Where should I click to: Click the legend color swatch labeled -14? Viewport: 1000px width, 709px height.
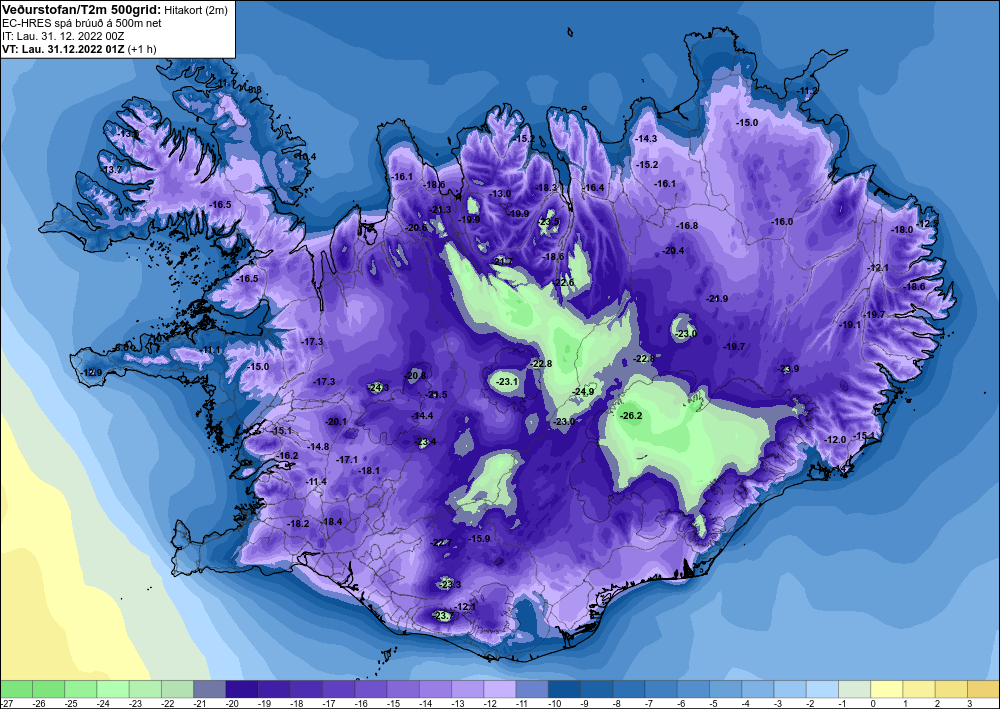(x=436, y=689)
